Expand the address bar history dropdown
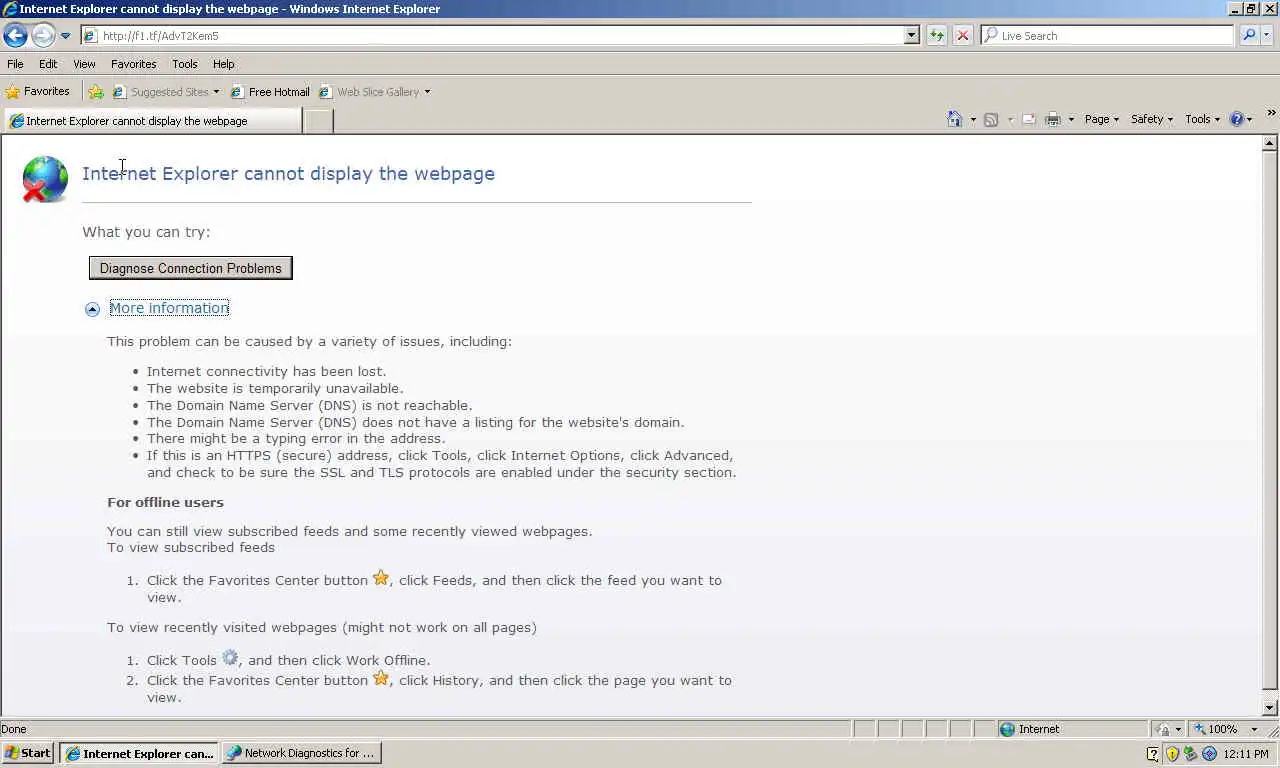This screenshot has height=768, width=1280. 911,35
